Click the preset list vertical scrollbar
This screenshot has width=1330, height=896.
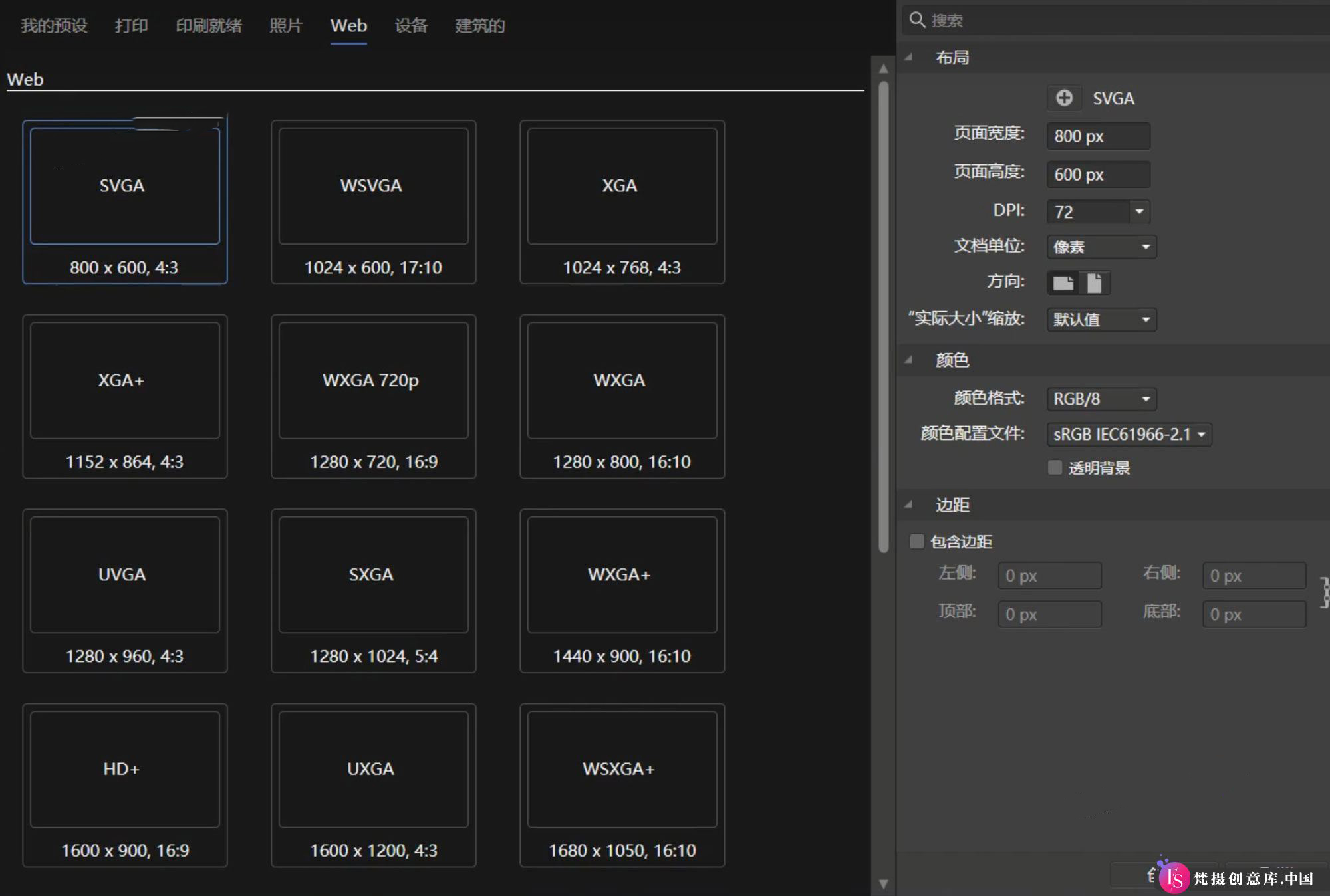click(884, 316)
